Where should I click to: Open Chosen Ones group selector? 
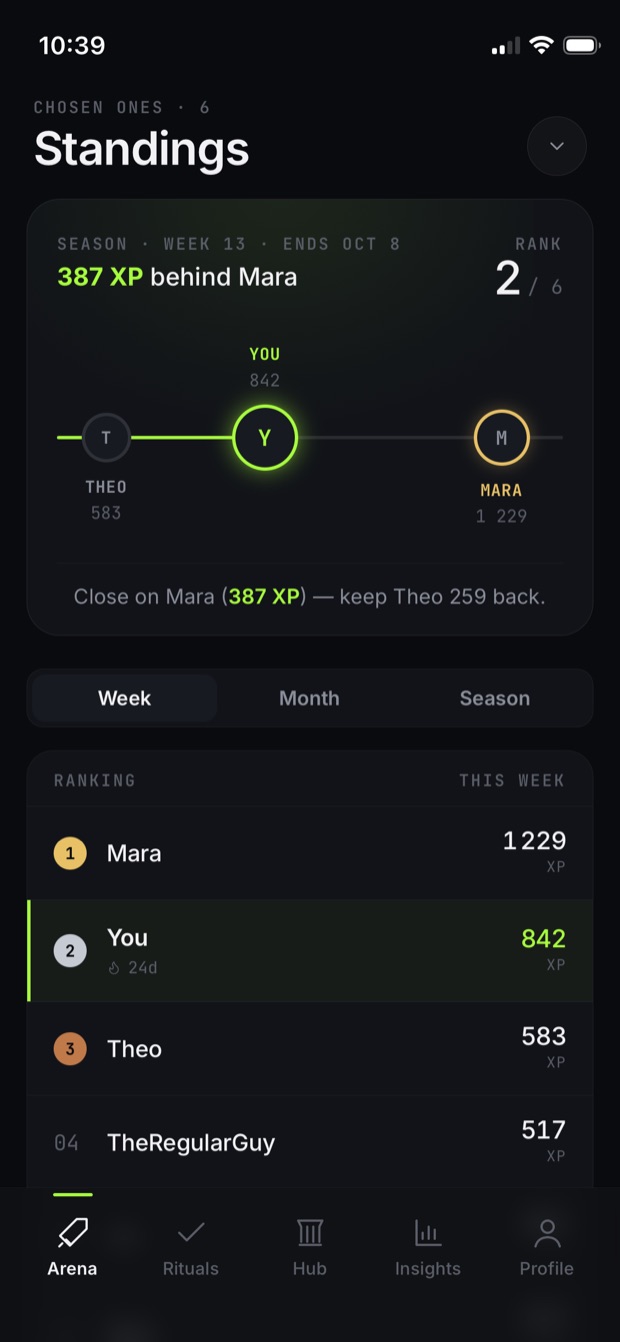click(x=122, y=107)
